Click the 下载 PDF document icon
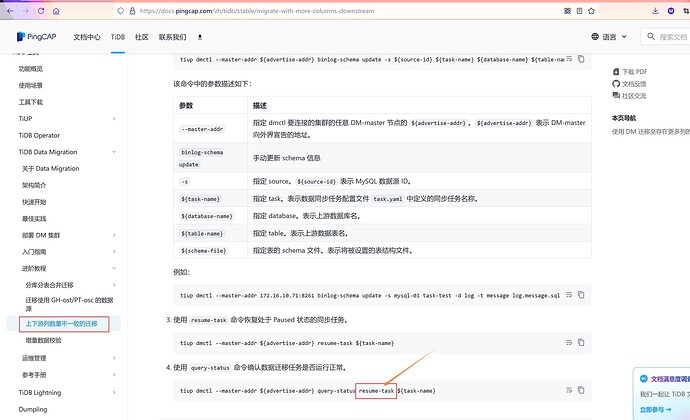The height and width of the screenshot is (420, 690). [x=616, y=71]
